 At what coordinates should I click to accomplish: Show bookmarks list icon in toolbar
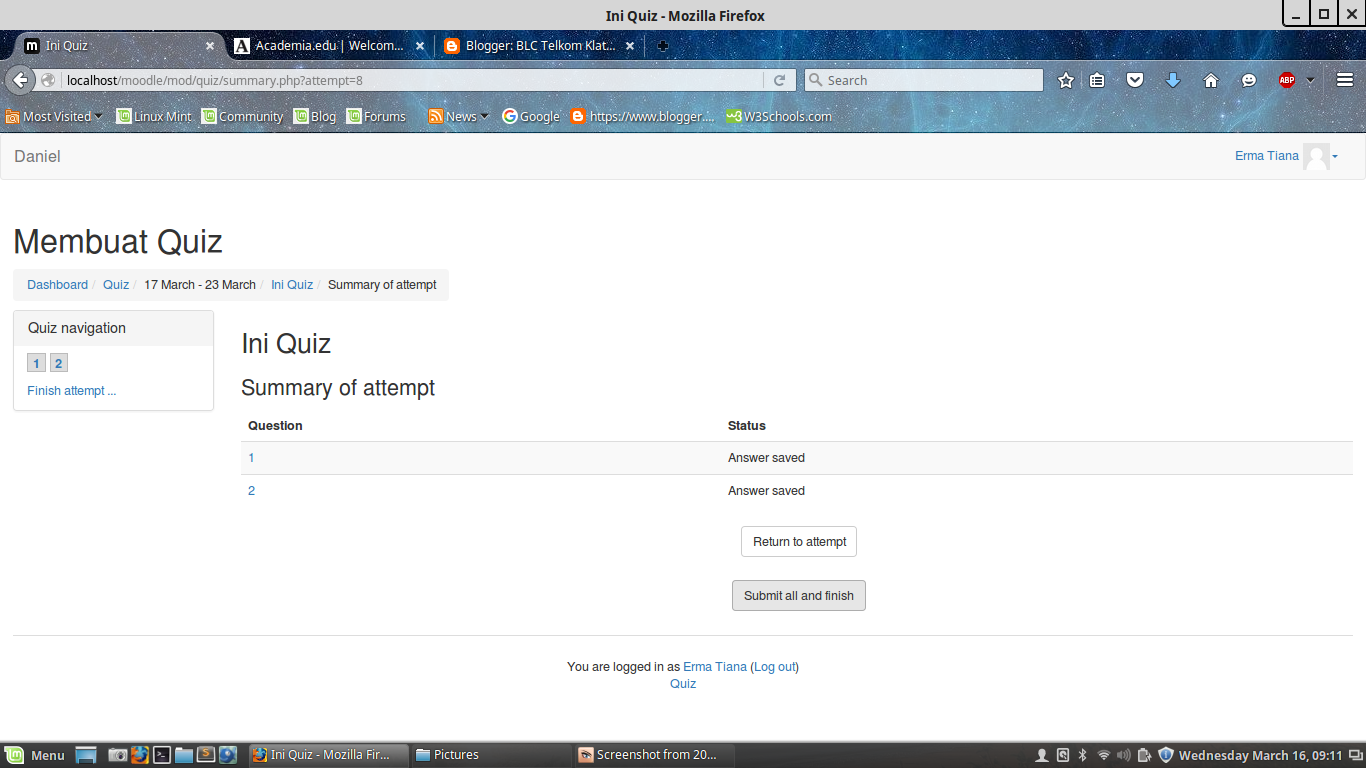[x=1097, y=80]
